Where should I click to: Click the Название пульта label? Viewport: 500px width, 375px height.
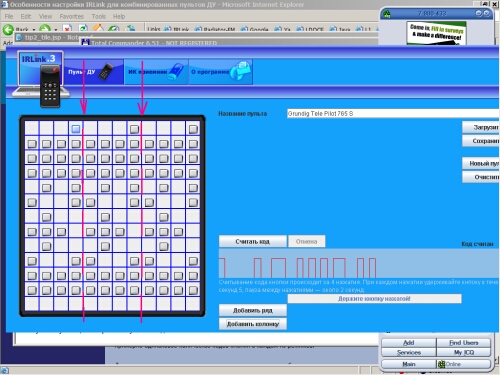(243, 114)
